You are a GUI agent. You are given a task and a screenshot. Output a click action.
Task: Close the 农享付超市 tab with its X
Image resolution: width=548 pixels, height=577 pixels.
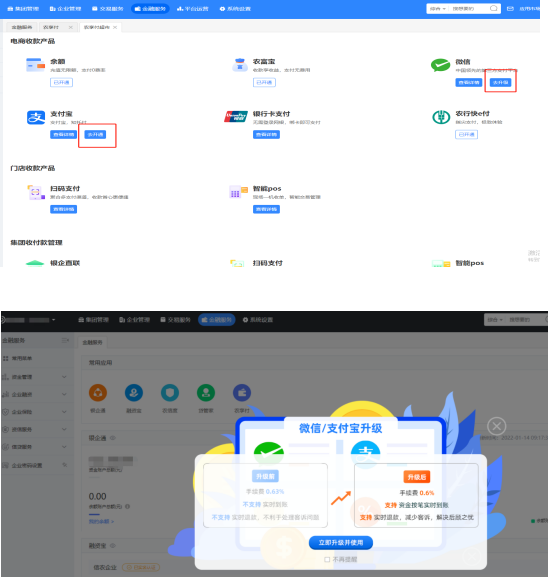115,27
